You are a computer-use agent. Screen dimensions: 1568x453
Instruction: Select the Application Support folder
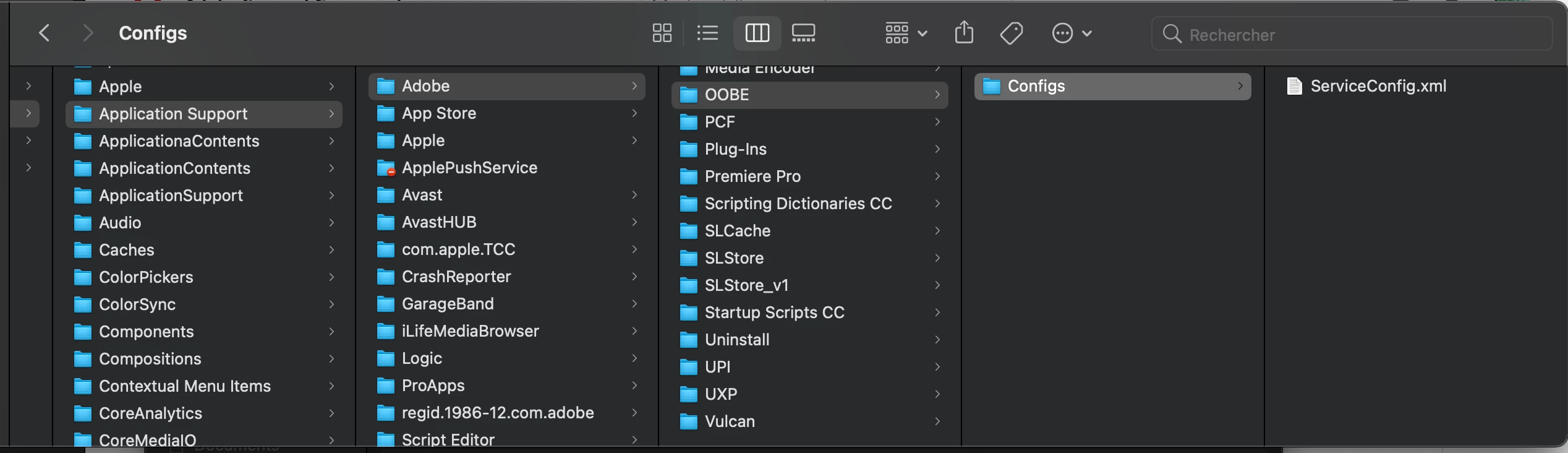203,114
